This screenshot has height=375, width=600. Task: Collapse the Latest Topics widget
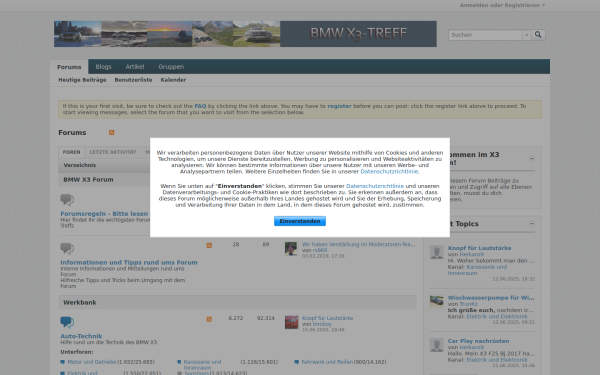coord(532,224)
